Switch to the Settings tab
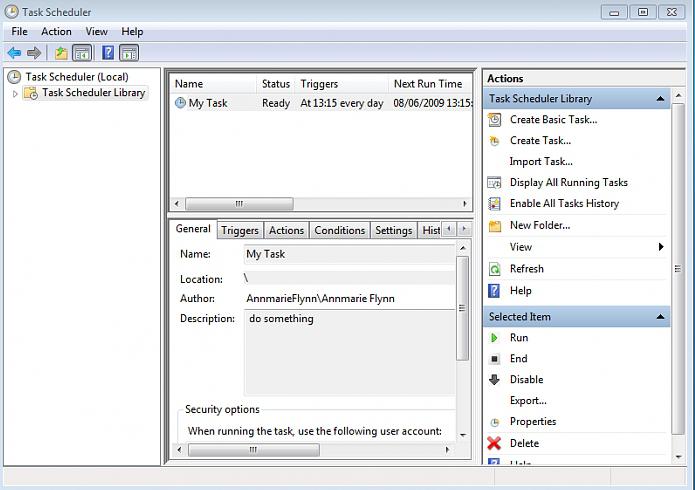The image size is (695, 490). [394, 231]
